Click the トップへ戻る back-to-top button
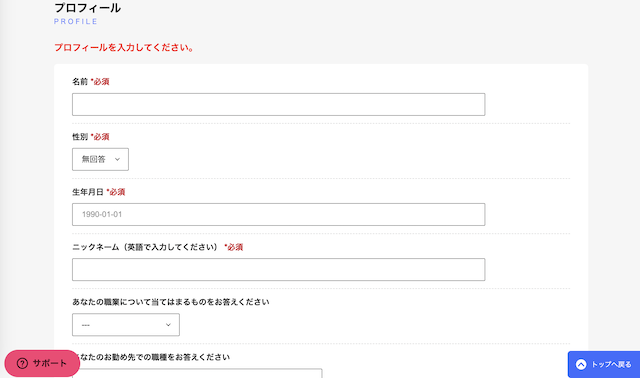The width and height of the screenshot is (640, 378). coord(604,364)
